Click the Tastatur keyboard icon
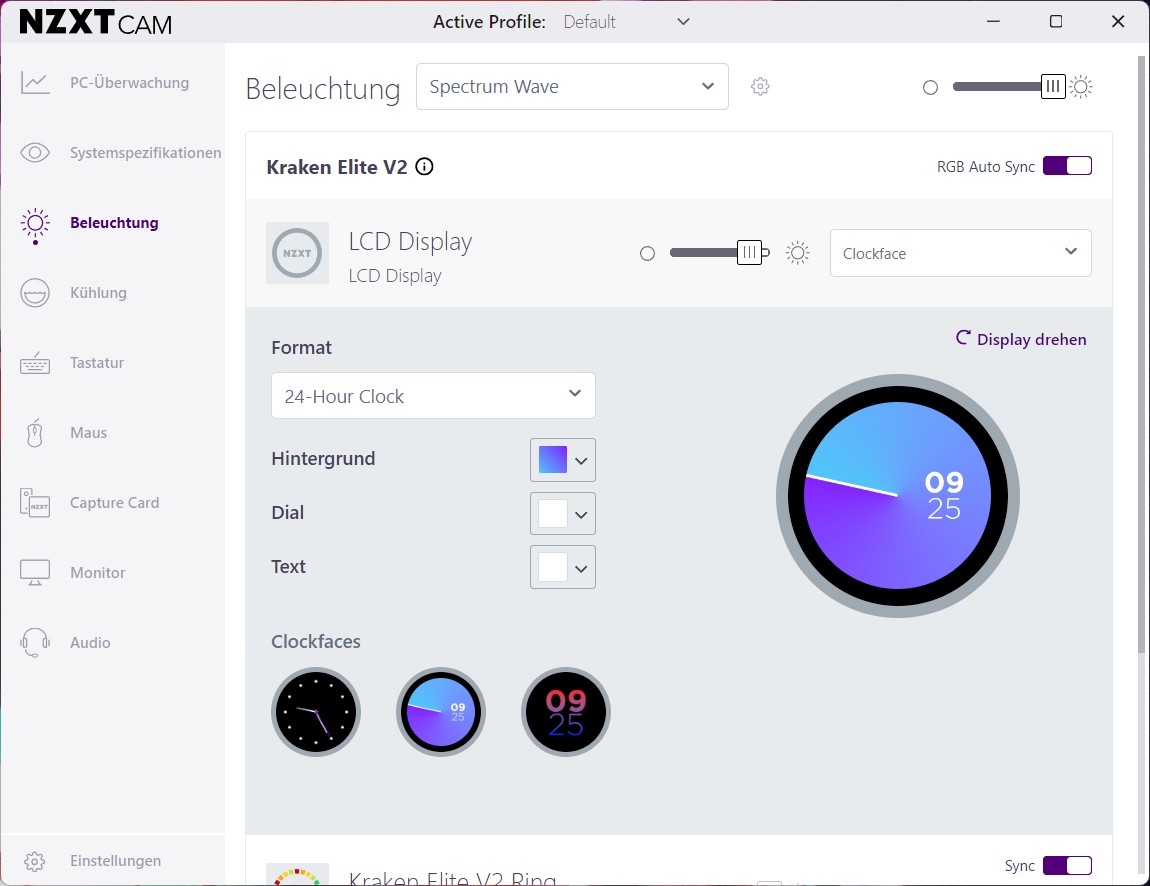The height and width of the screenshot is (886, 1150). pos(34,362)
